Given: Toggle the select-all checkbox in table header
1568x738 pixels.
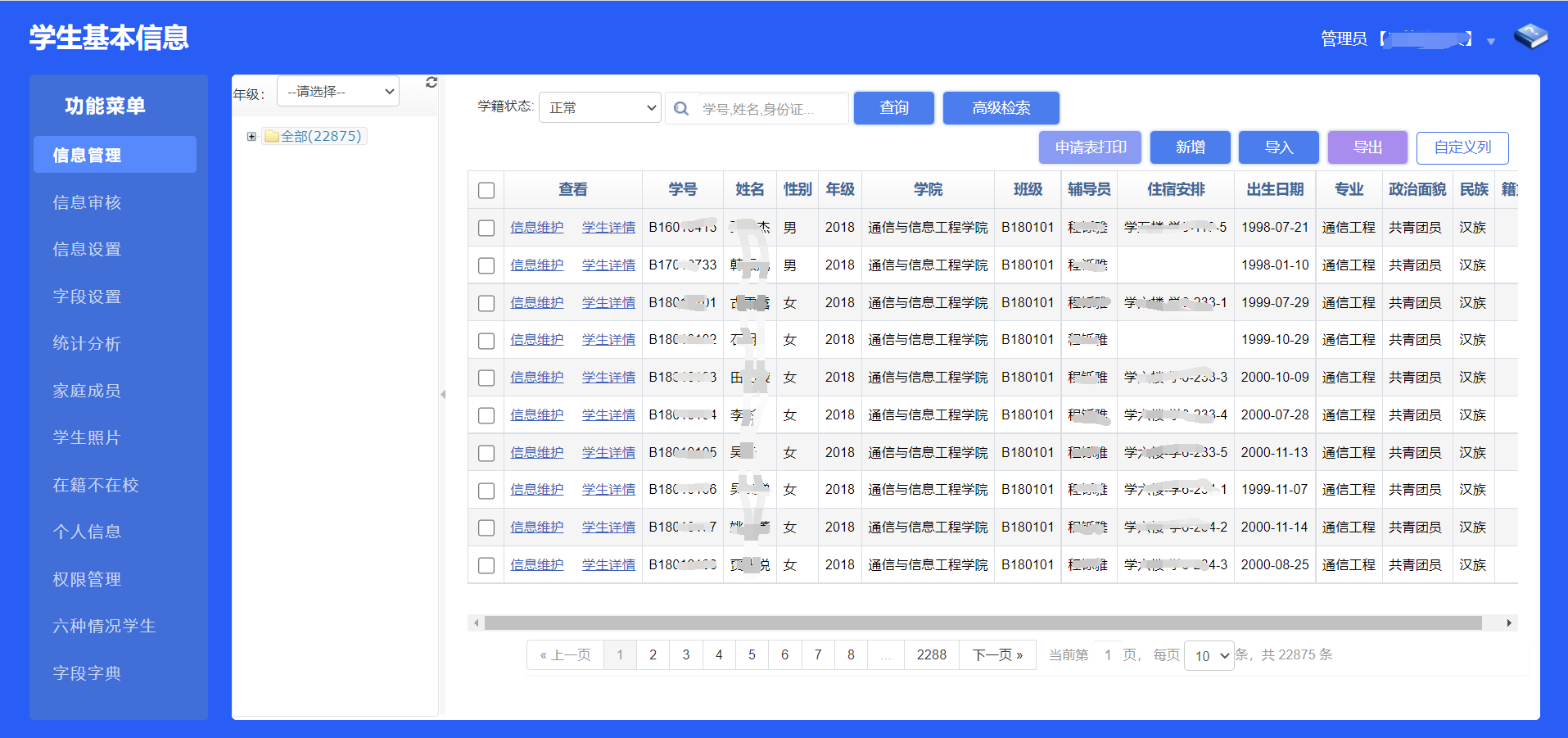Looking at the screenshot, I should [x=486, y=190].
